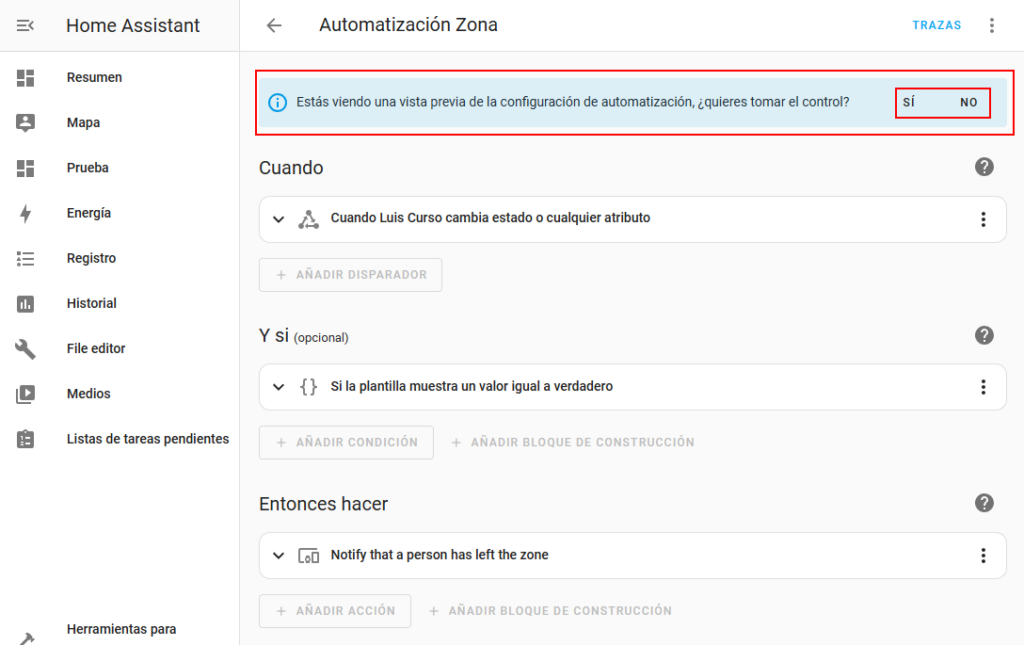This screenshot has height=645, width=1024.
Task: Open Energía in the sidebar
Action: click(88, 213)
